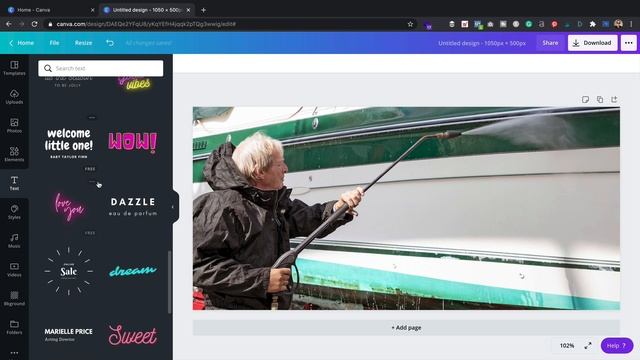Screen dimensions: 640x360
Task: Click the Search text field
Action: (101, 68)
